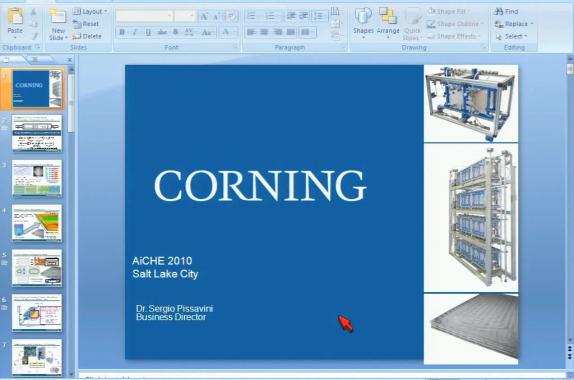574x380 pixels.
Task: Open Shape Effects options
Action: pyautogui.click(x=453, y=36)
